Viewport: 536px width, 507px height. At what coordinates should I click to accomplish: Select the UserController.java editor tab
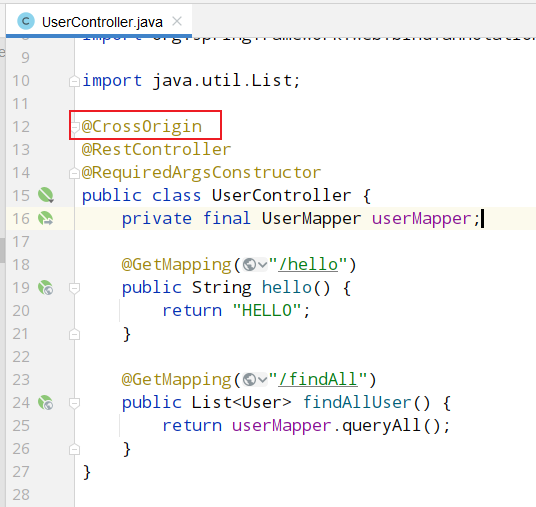click(x=99, y=21)
